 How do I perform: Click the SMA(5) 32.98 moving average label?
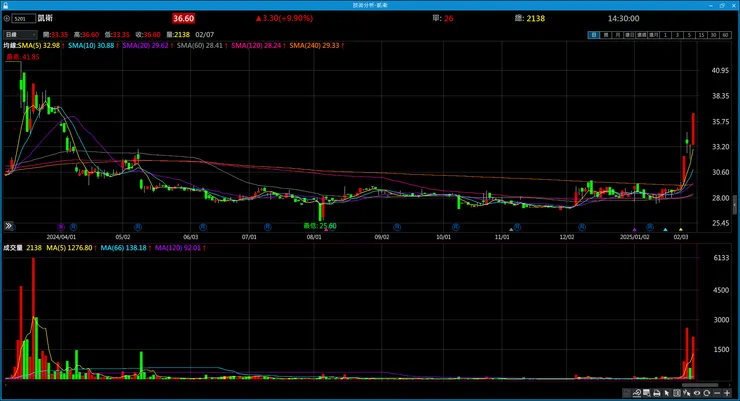pos(39,45)
